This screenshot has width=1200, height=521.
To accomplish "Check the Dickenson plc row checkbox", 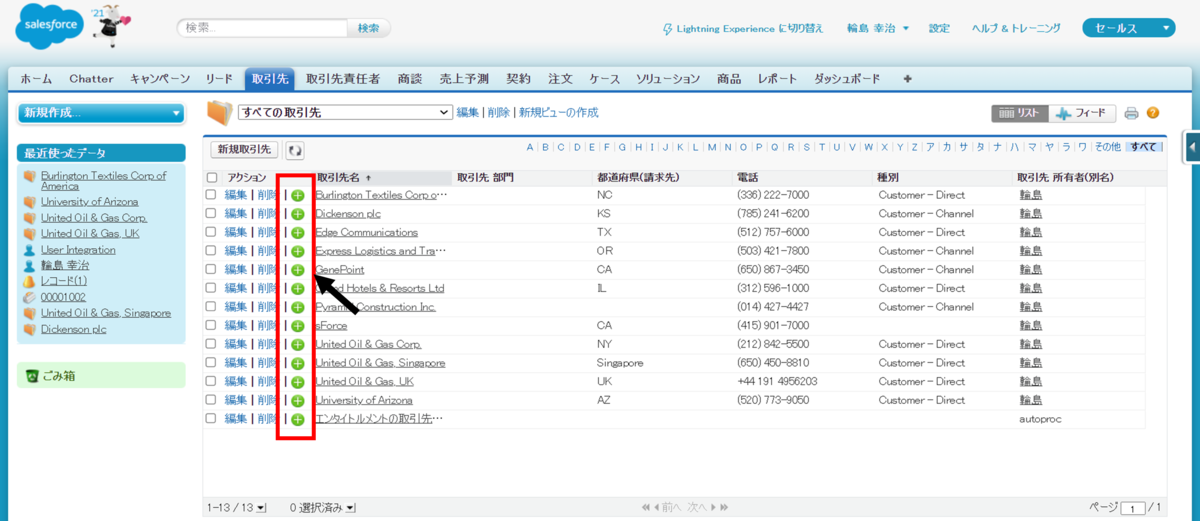I will (211, 214).
